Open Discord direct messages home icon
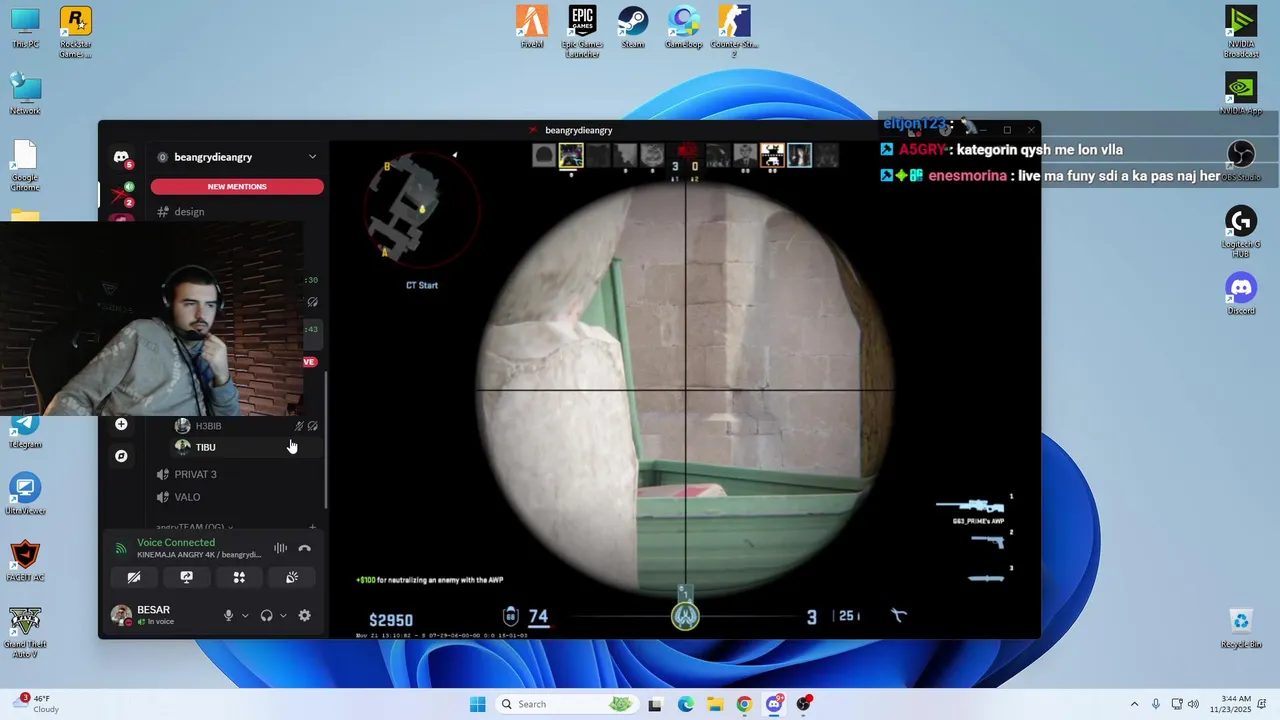The width and height of the screenshot is (1280, 720). tap(121, 158)
